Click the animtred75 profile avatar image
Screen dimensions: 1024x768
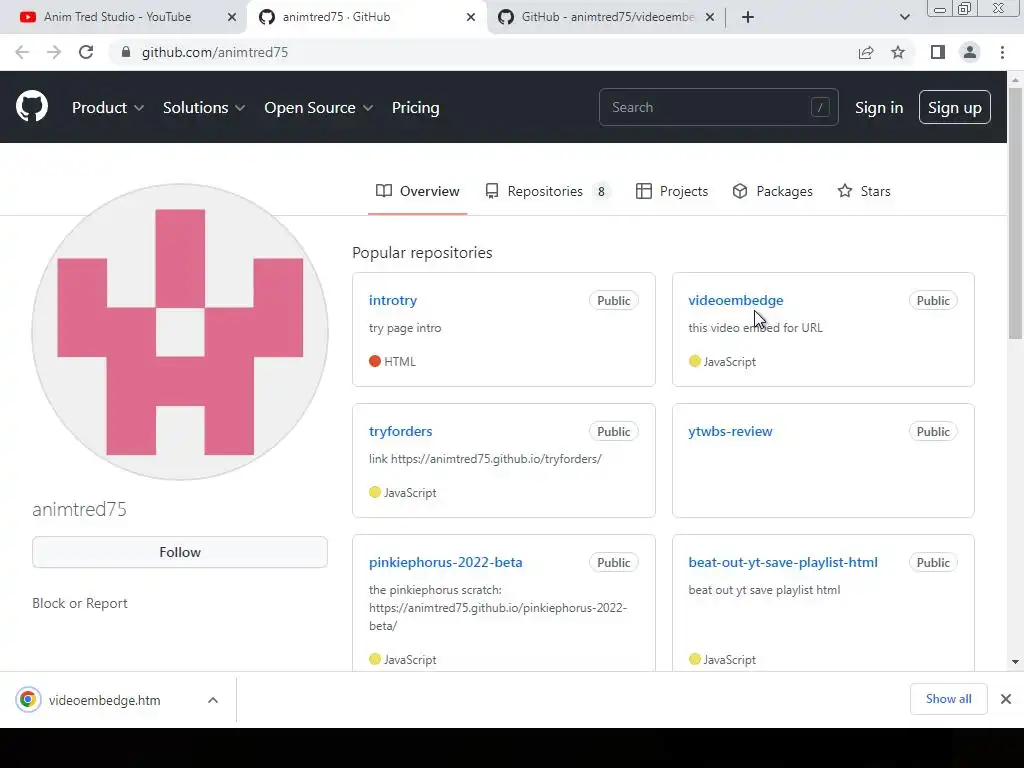180,332
